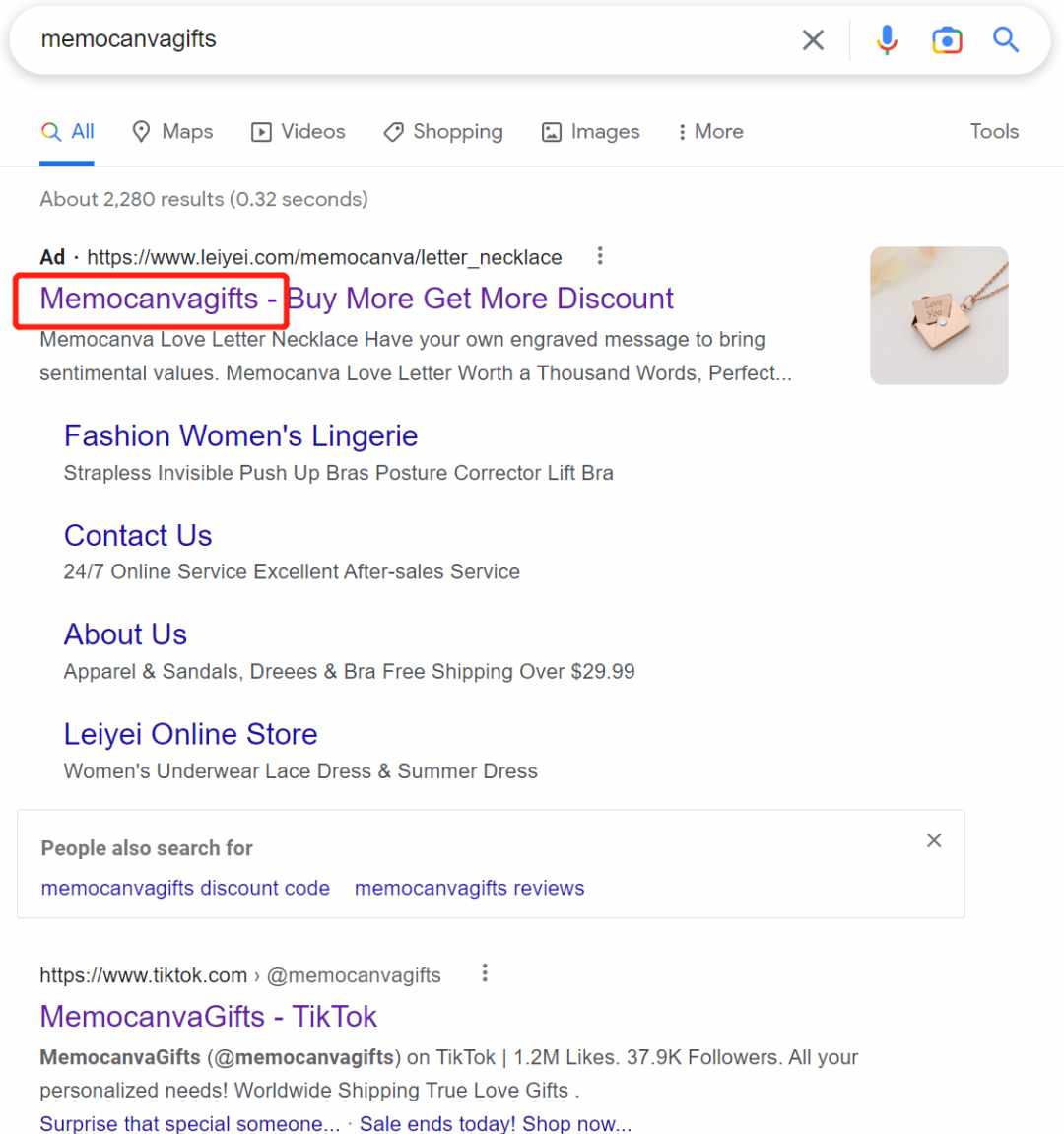
Task: Open the Fashion Women's Lingerie sitelink
Action: click(x=240, y=436)
